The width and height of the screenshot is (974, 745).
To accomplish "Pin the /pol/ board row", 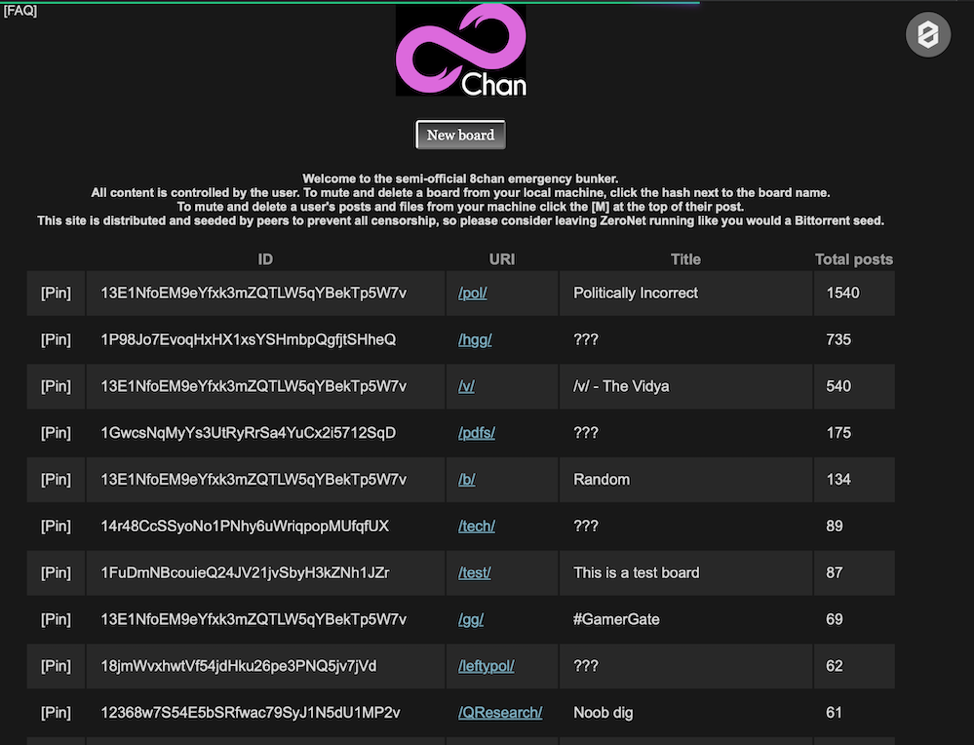I will [x=56, y=293].
